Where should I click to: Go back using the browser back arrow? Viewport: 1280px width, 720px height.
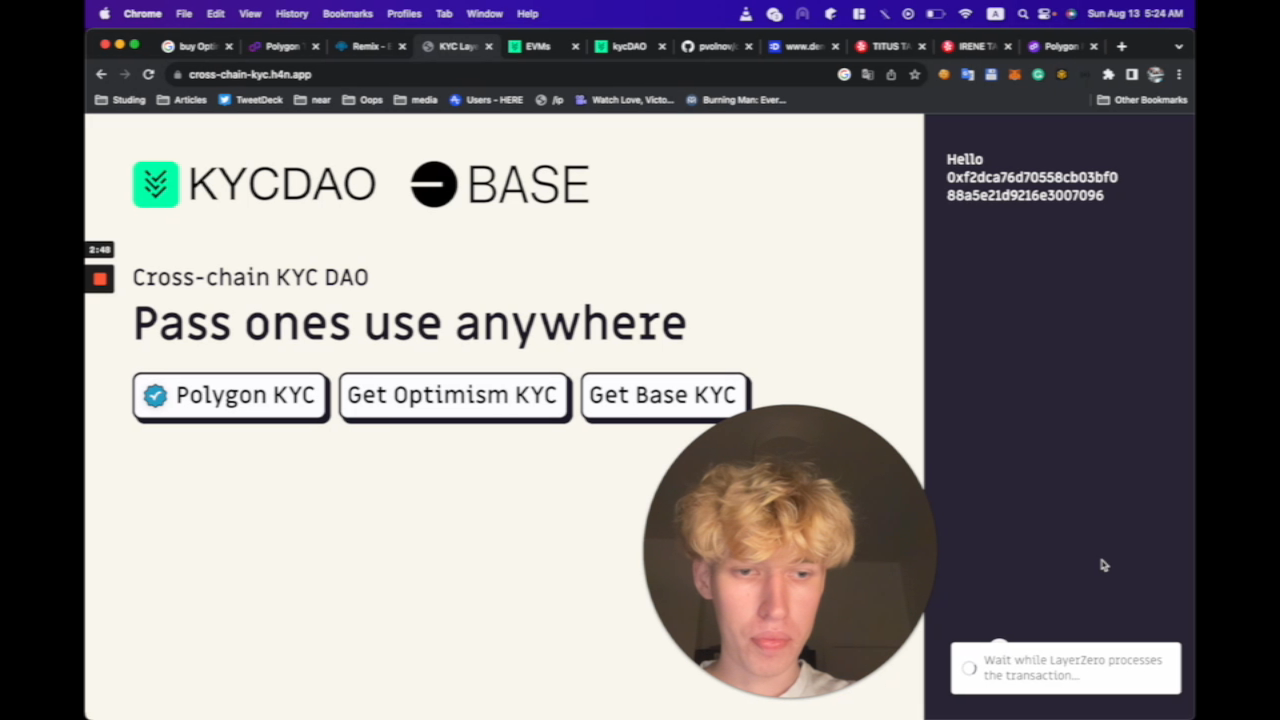101,74
